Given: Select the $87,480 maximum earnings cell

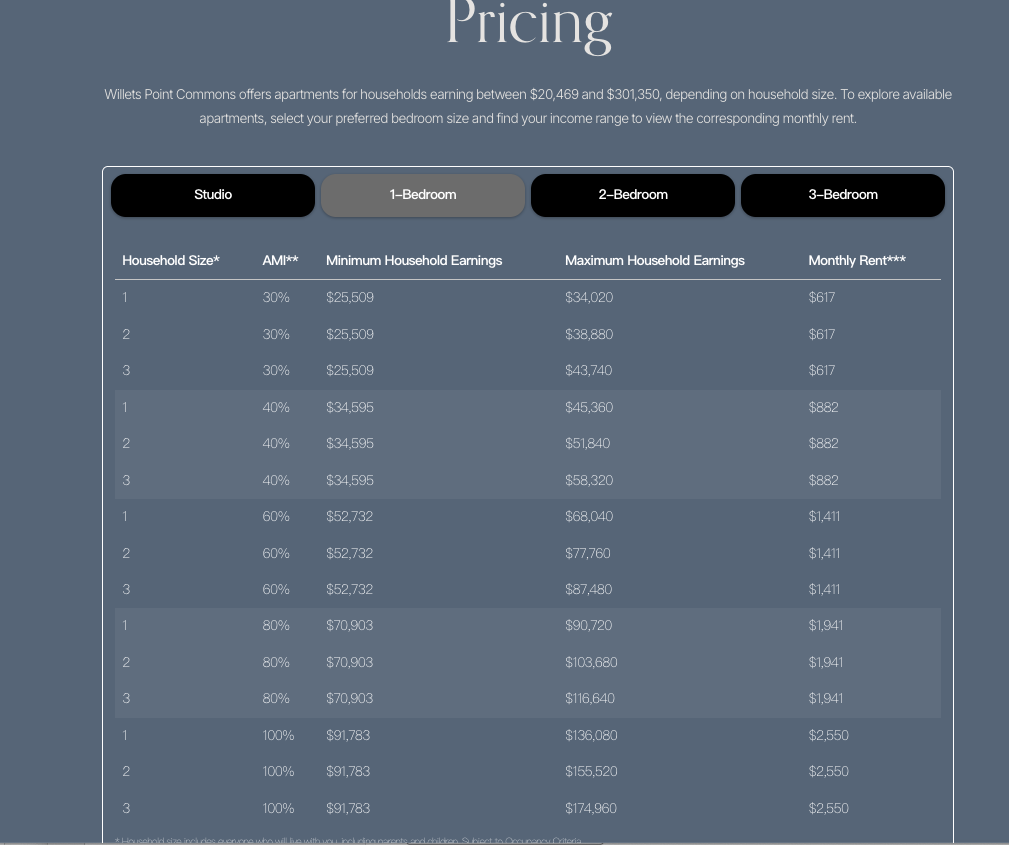Looking at the screenshot, I should 589,589.
